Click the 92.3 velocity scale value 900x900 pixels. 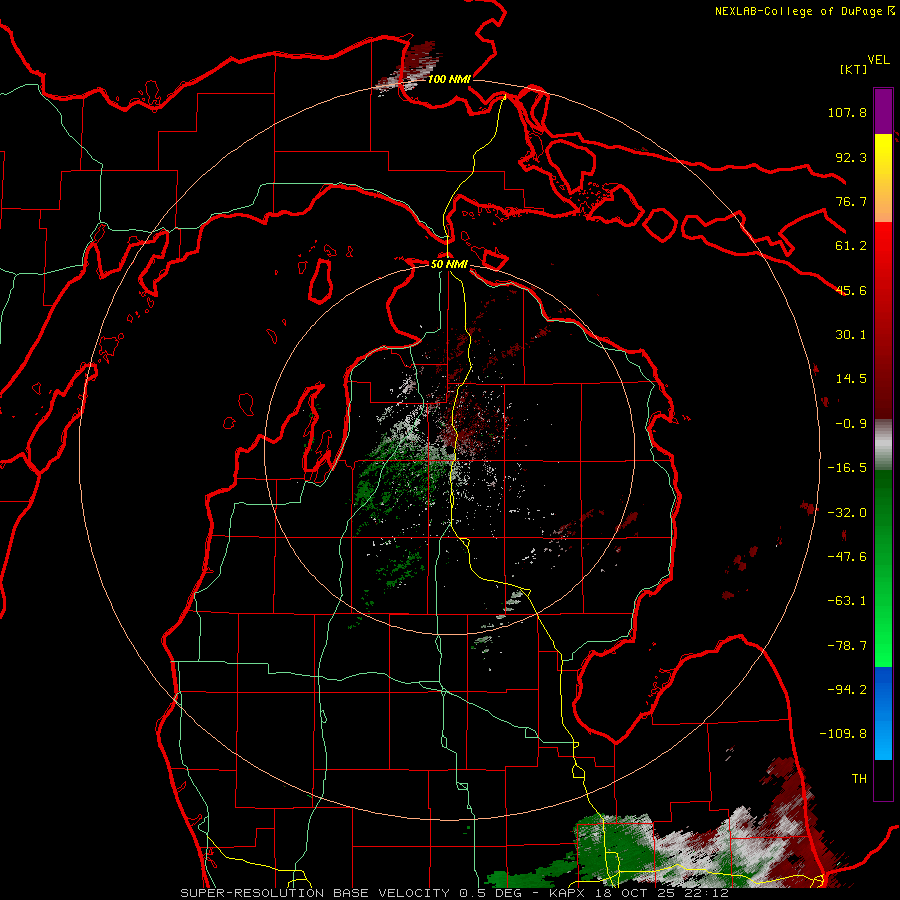(851, 157)
